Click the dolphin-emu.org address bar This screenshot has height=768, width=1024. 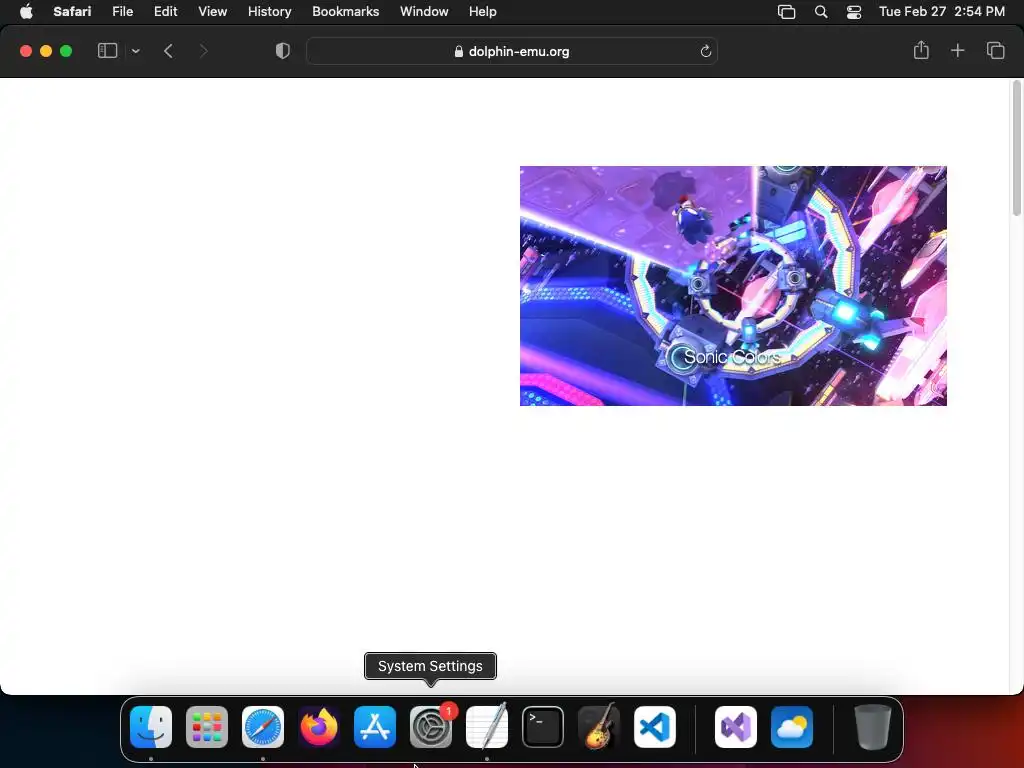point(512,51)
